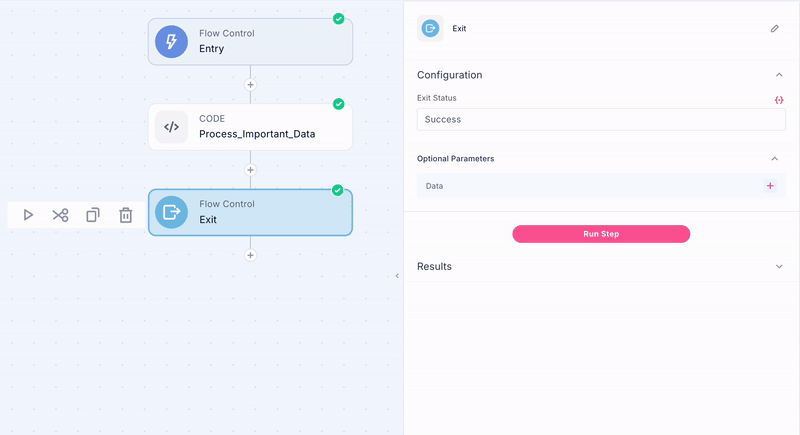Add Data parameter with plus icon
The width and height of the screenshot is (800, 435).
(770, 186)
